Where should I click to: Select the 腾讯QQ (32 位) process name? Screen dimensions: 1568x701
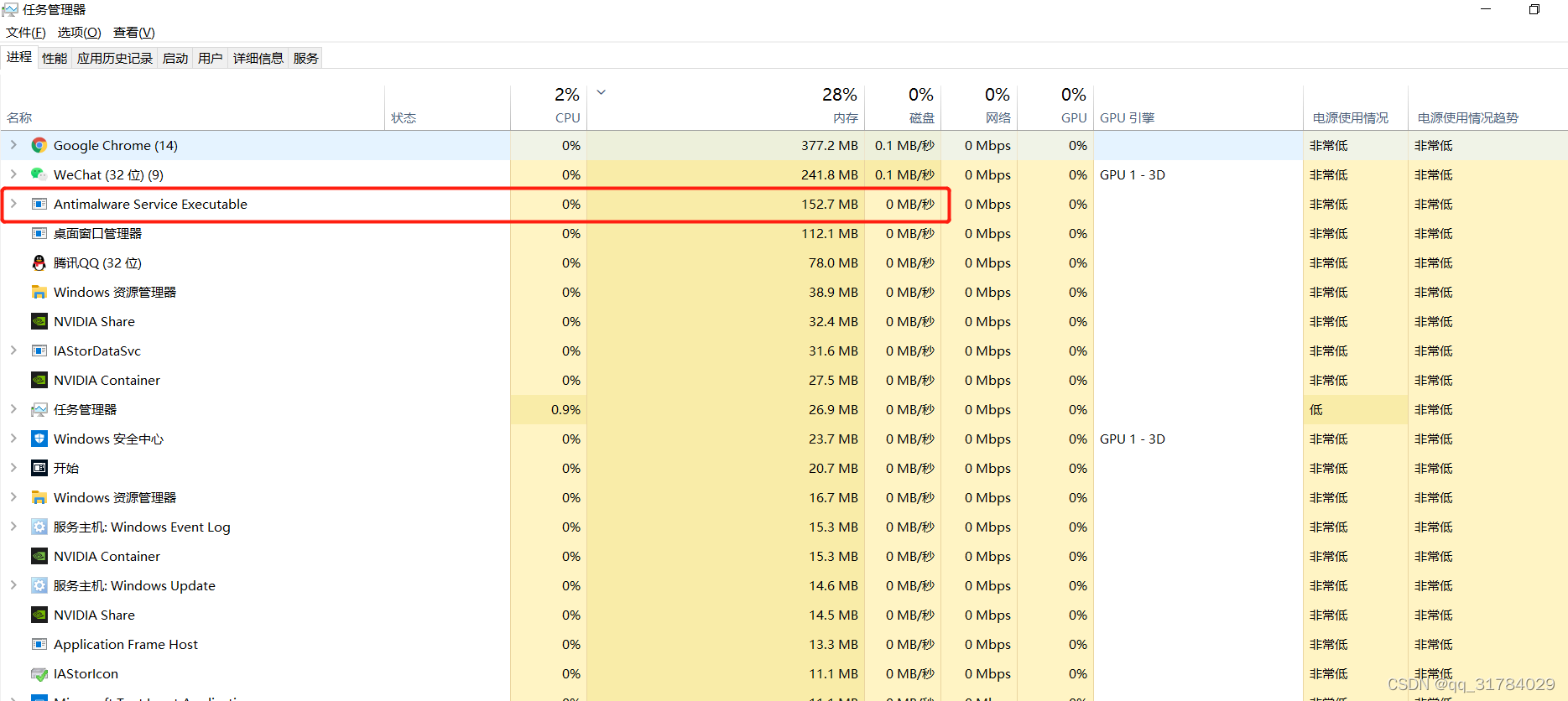tap(97, 262)
